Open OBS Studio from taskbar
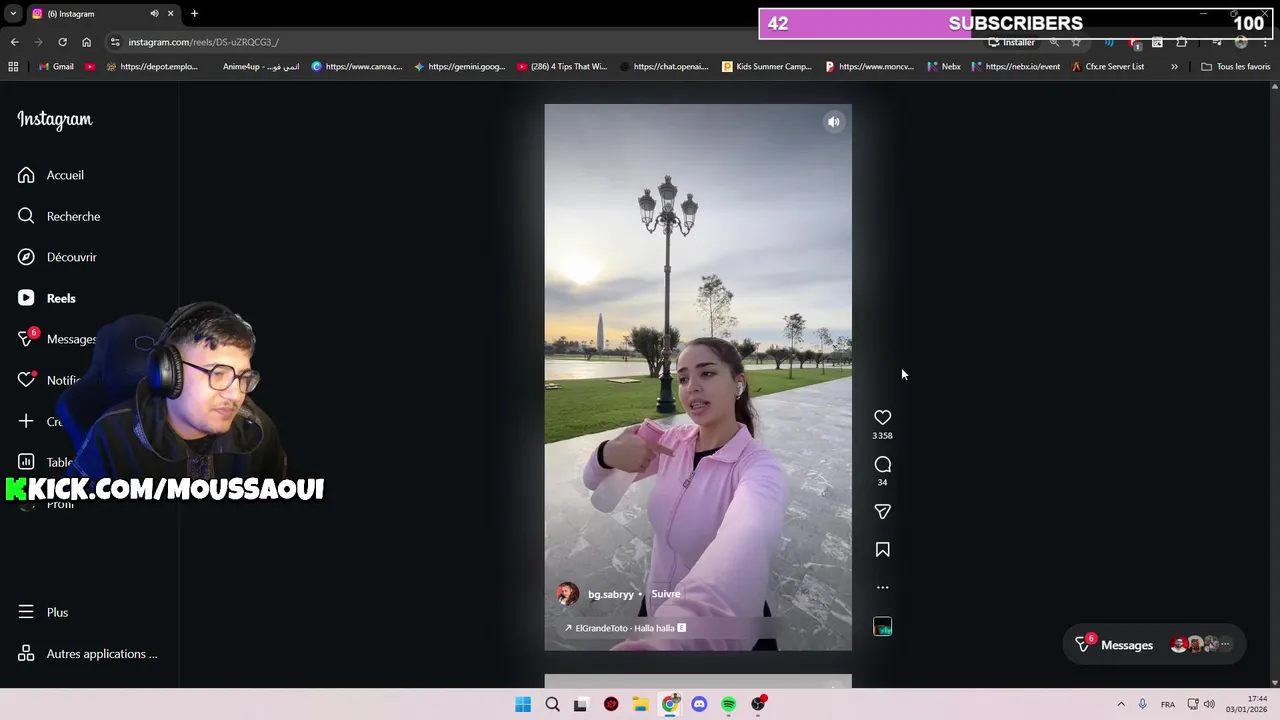The height and width of the screenshot is (720, 1280). click(x=759, y=704)
